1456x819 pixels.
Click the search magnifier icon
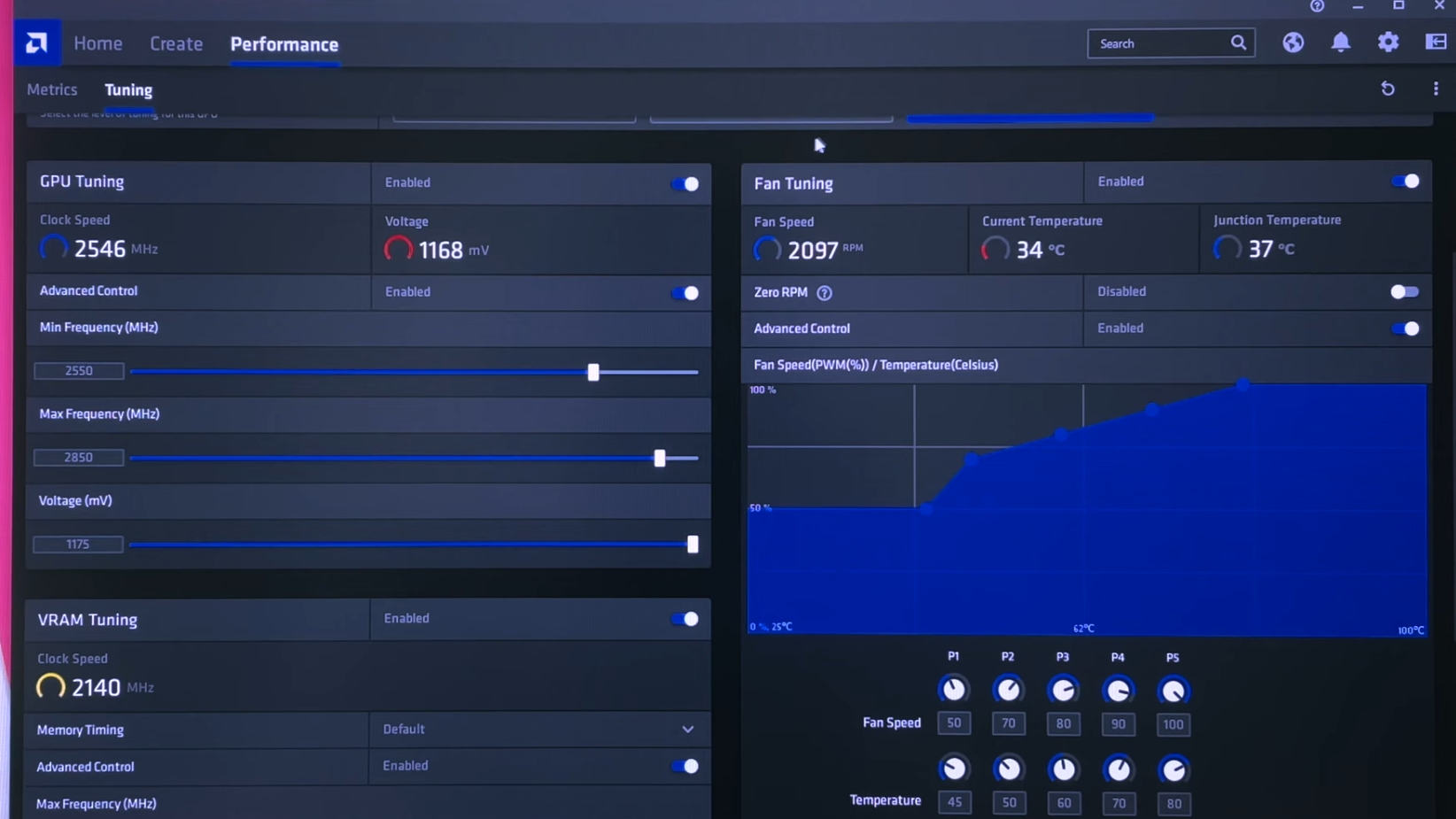click(1238, 42)
